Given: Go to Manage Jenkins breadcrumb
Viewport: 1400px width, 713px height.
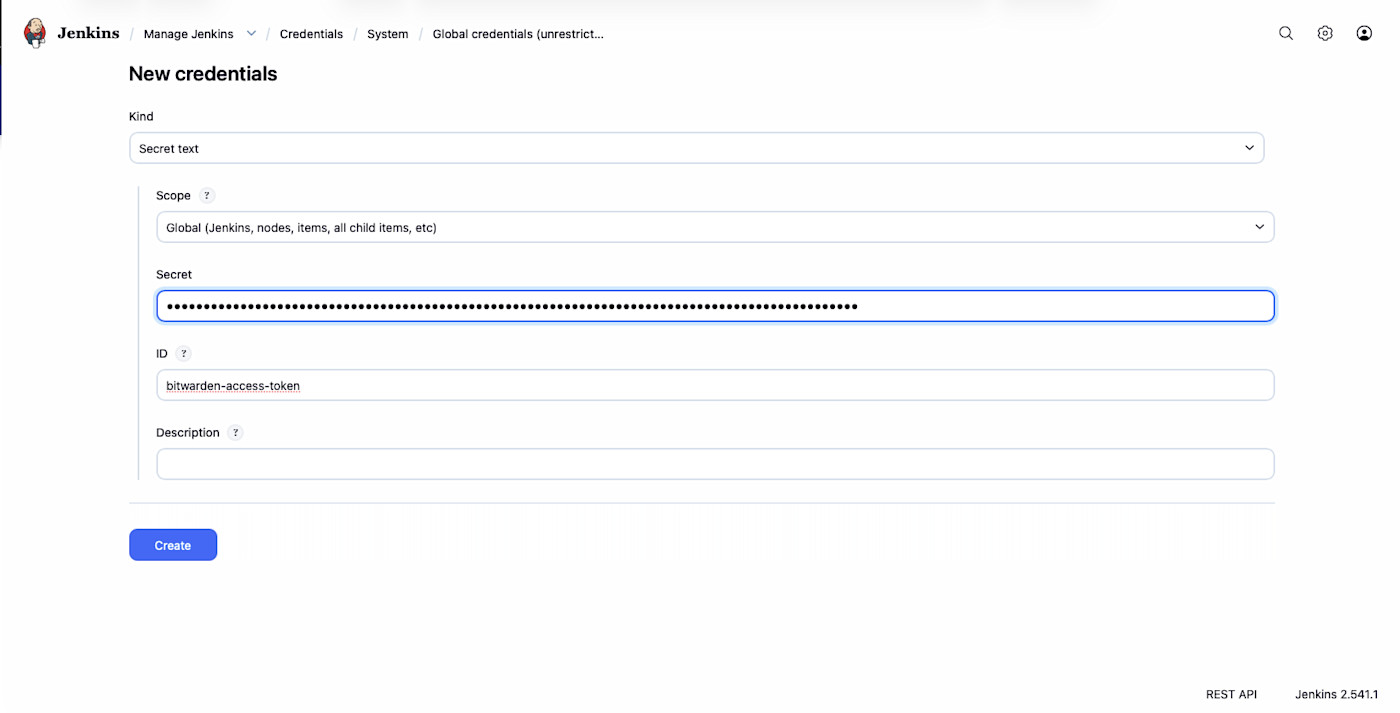Looking at the screenshot, I should click(x=188, y=34).
